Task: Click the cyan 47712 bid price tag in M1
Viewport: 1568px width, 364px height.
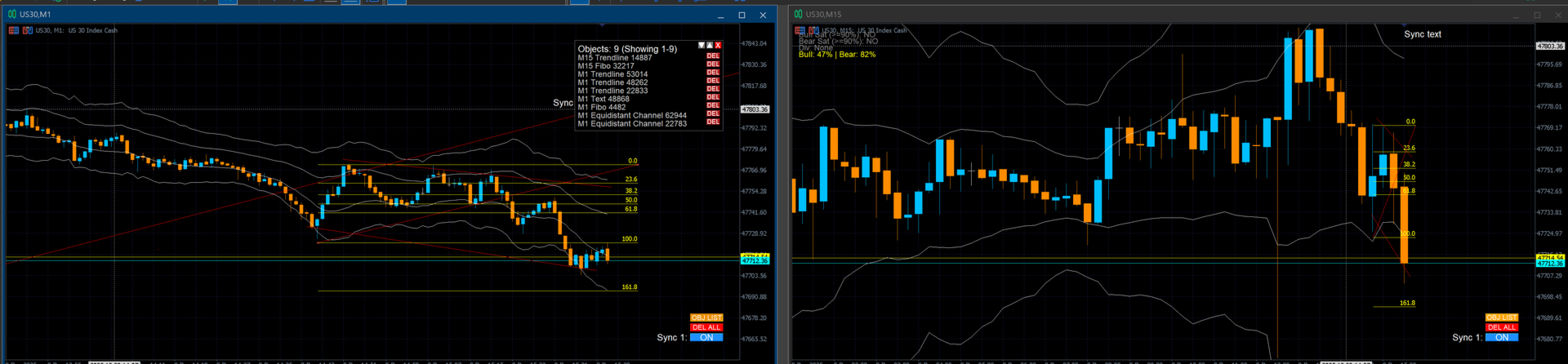Action: [755, 261]
